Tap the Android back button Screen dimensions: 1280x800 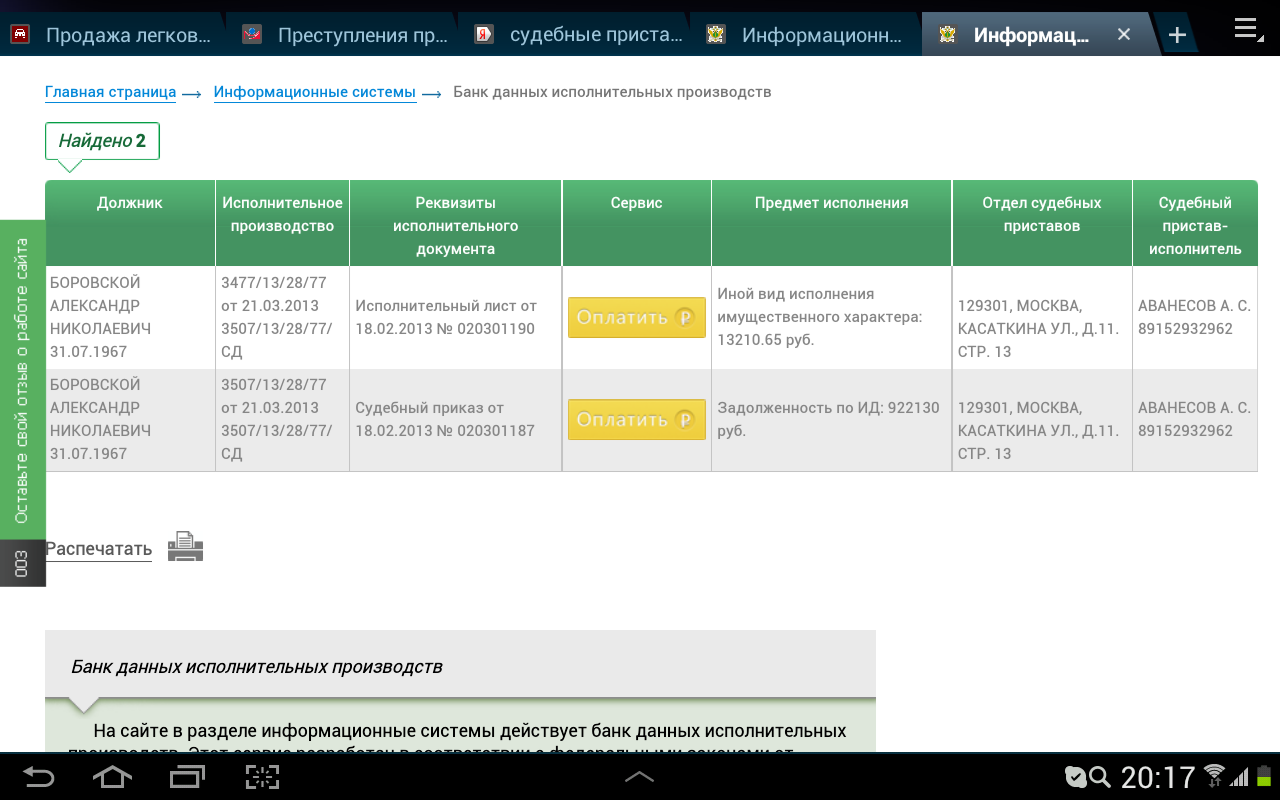[x=38, y=777]
